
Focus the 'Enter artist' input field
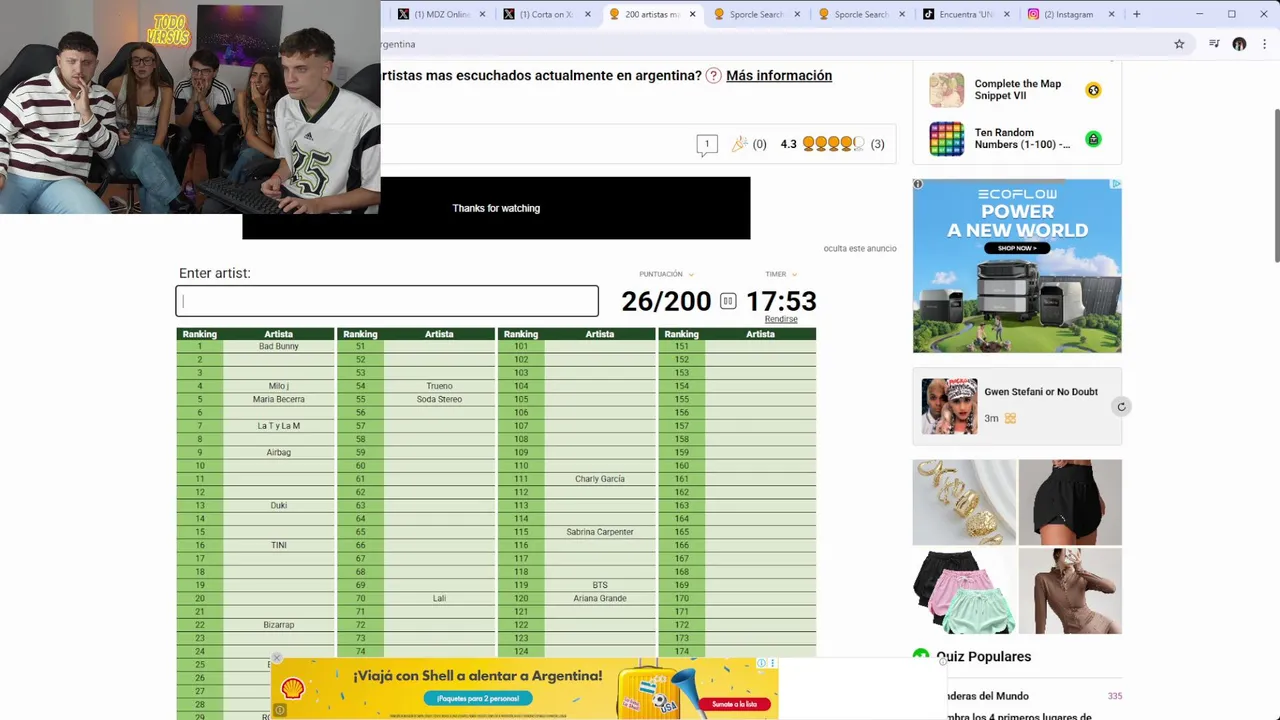tap(387, 301)
